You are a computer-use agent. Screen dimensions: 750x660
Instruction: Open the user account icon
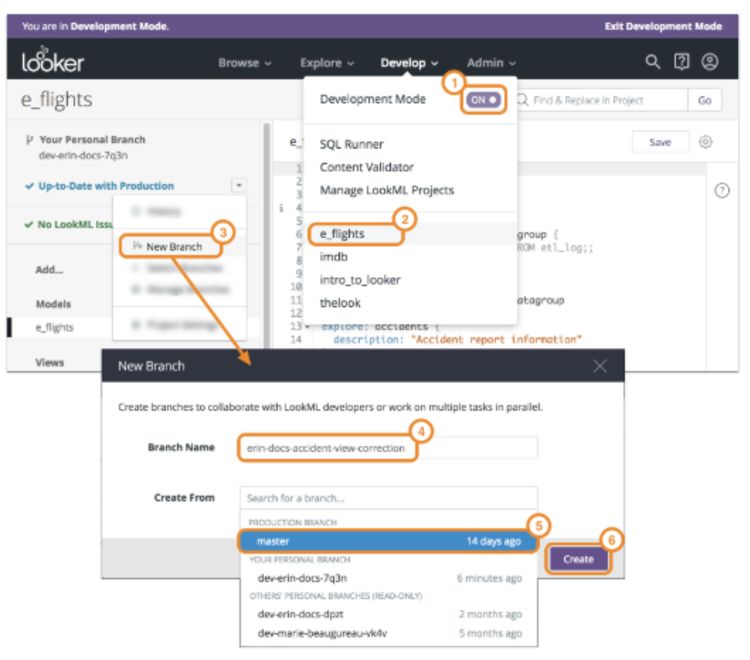pos(710,62)
